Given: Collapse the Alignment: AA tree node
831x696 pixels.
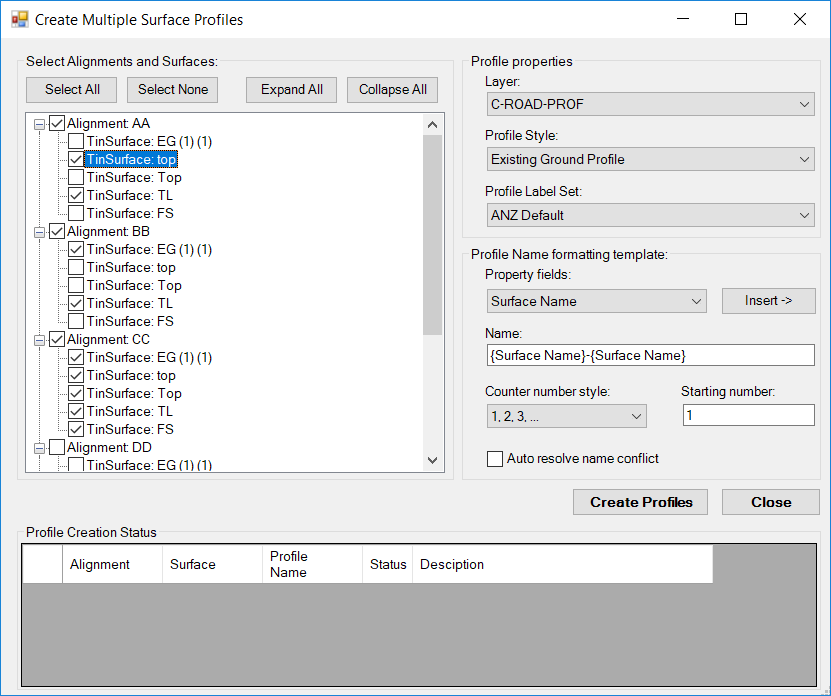Looking at the screenshot, I should [39, 124].
